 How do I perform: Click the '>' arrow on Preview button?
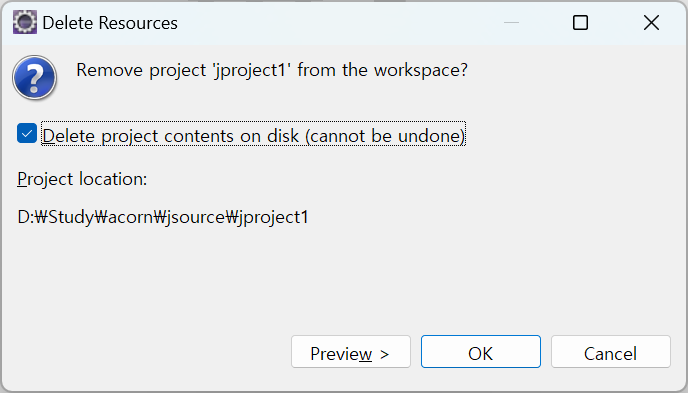coord(384,354)
